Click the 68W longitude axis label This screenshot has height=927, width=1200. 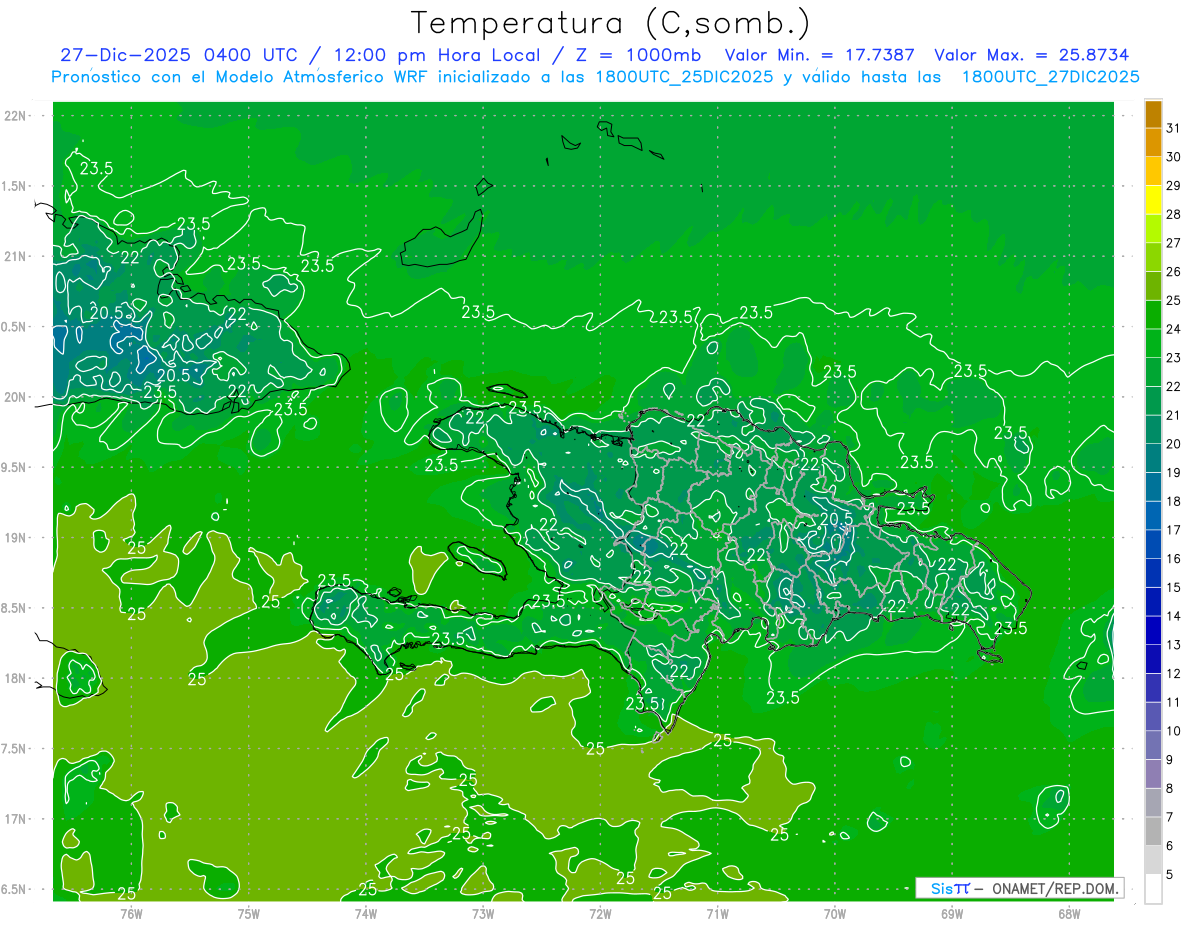tap(1069, 914)
